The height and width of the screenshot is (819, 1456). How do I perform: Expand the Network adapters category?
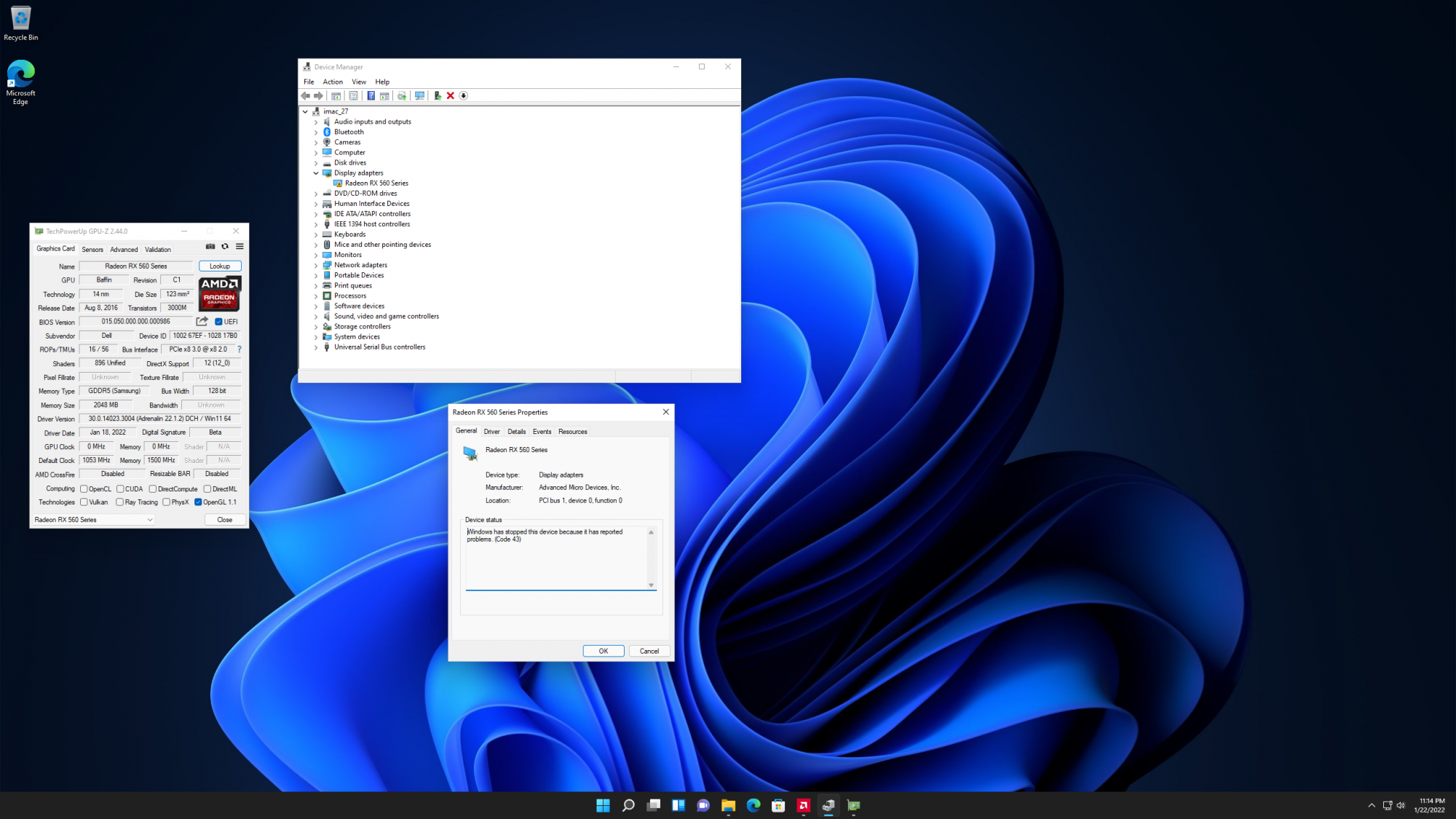(x=316, y=265)
